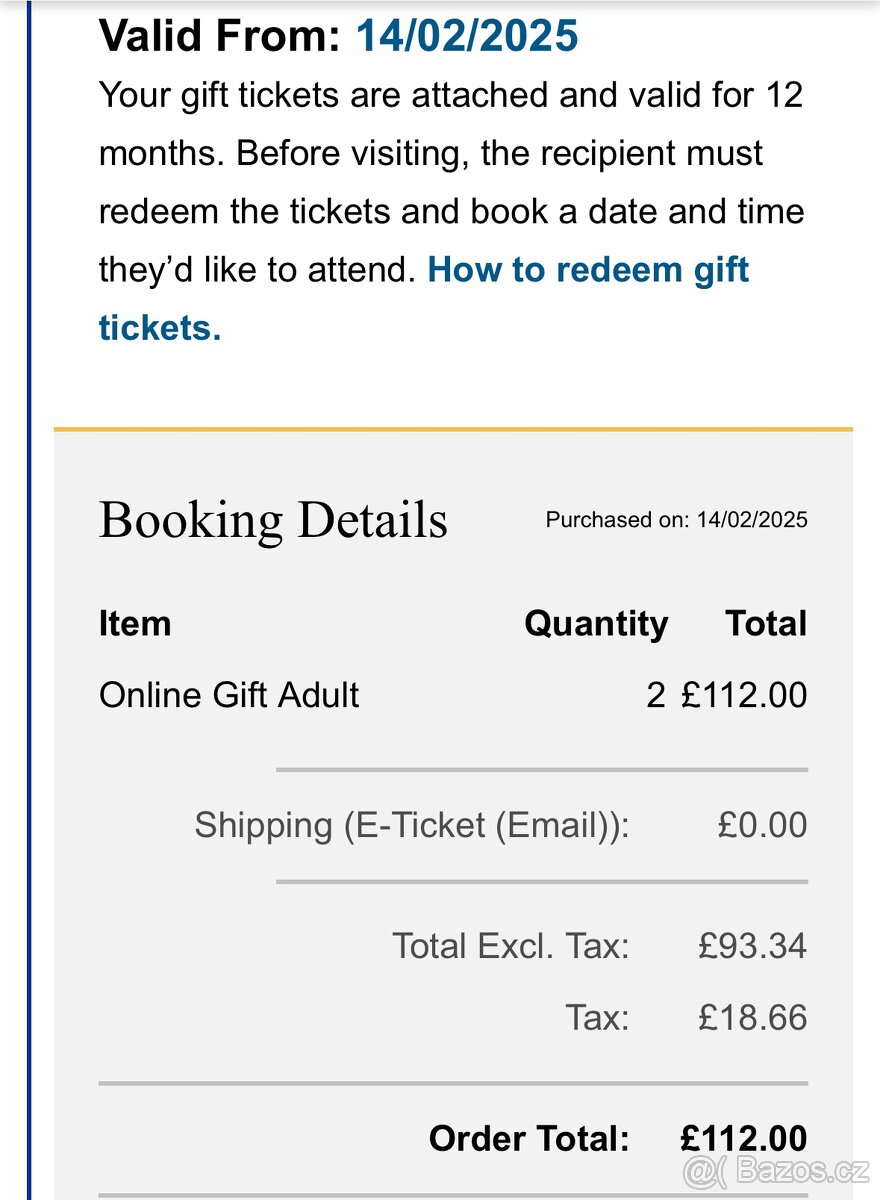Click the tax amount £18.66
The height and width of the screenshot is (1200, 880).
752,1018
